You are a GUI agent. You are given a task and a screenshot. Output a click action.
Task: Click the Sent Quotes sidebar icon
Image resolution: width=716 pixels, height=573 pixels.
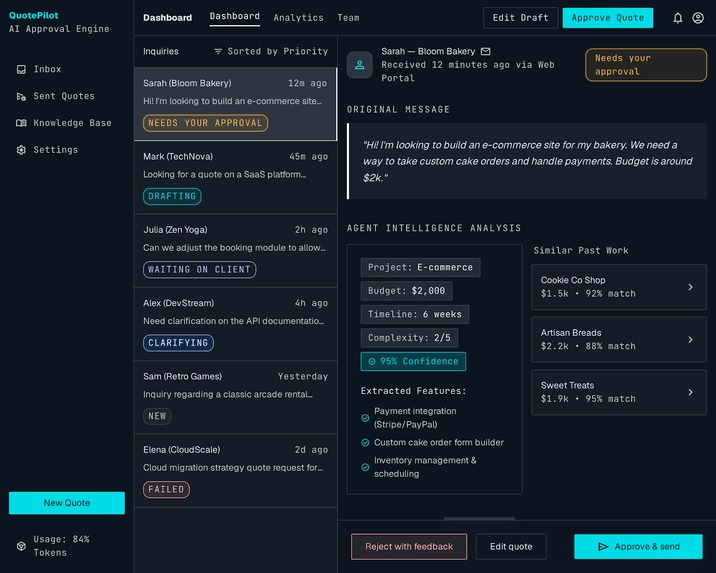pos(21,96)
